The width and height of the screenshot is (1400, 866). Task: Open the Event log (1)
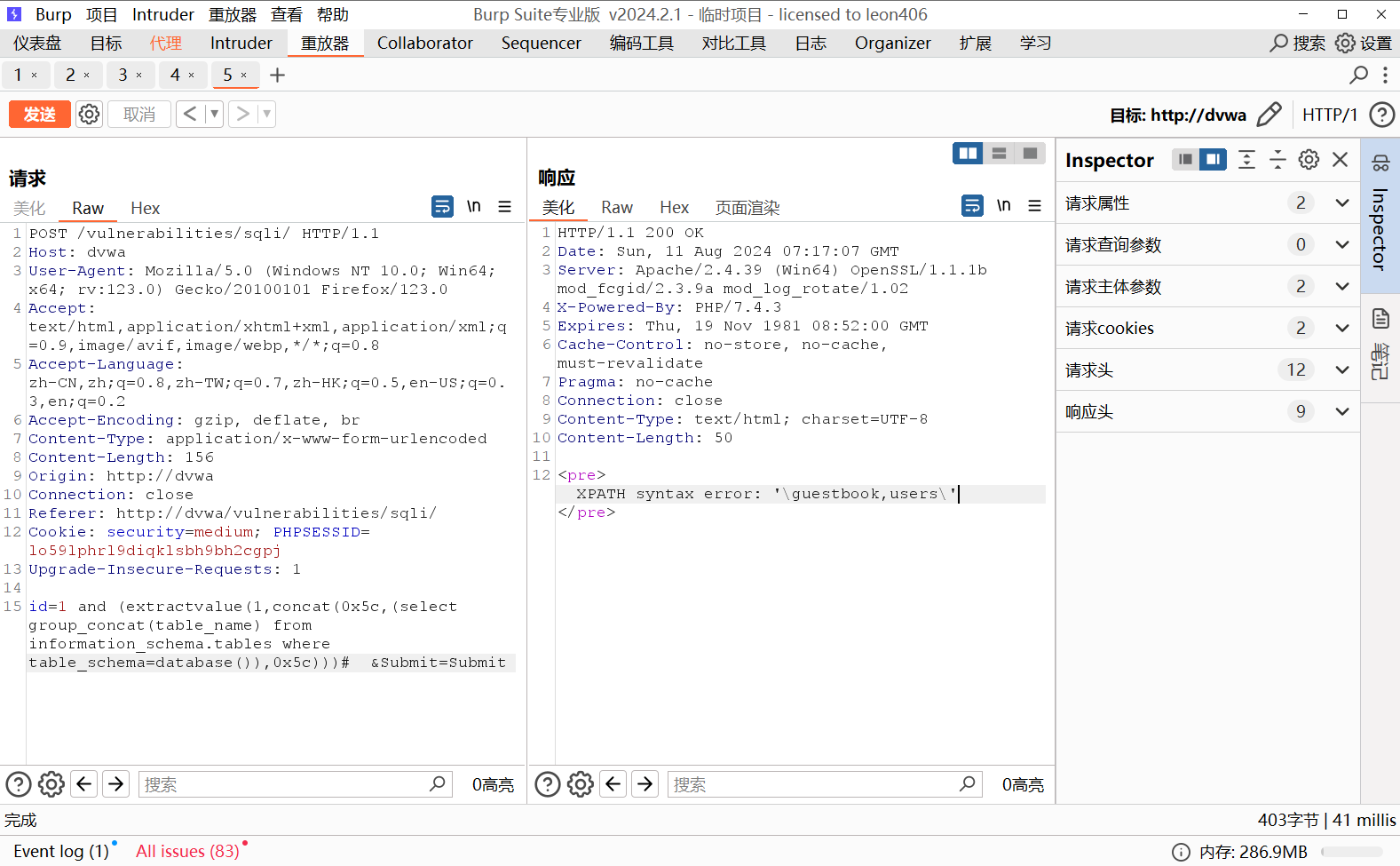61,851
